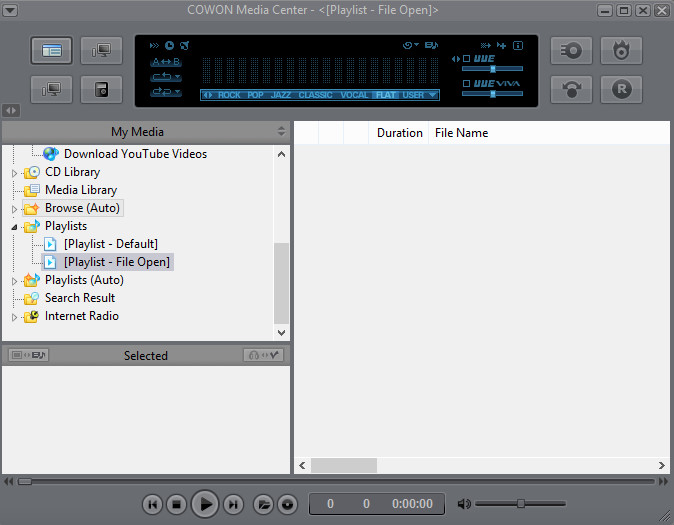Click the My Media tree scroll-down arrow
Image resolution: width=674 pixels, height=525 pixels.
click(281, 332)
